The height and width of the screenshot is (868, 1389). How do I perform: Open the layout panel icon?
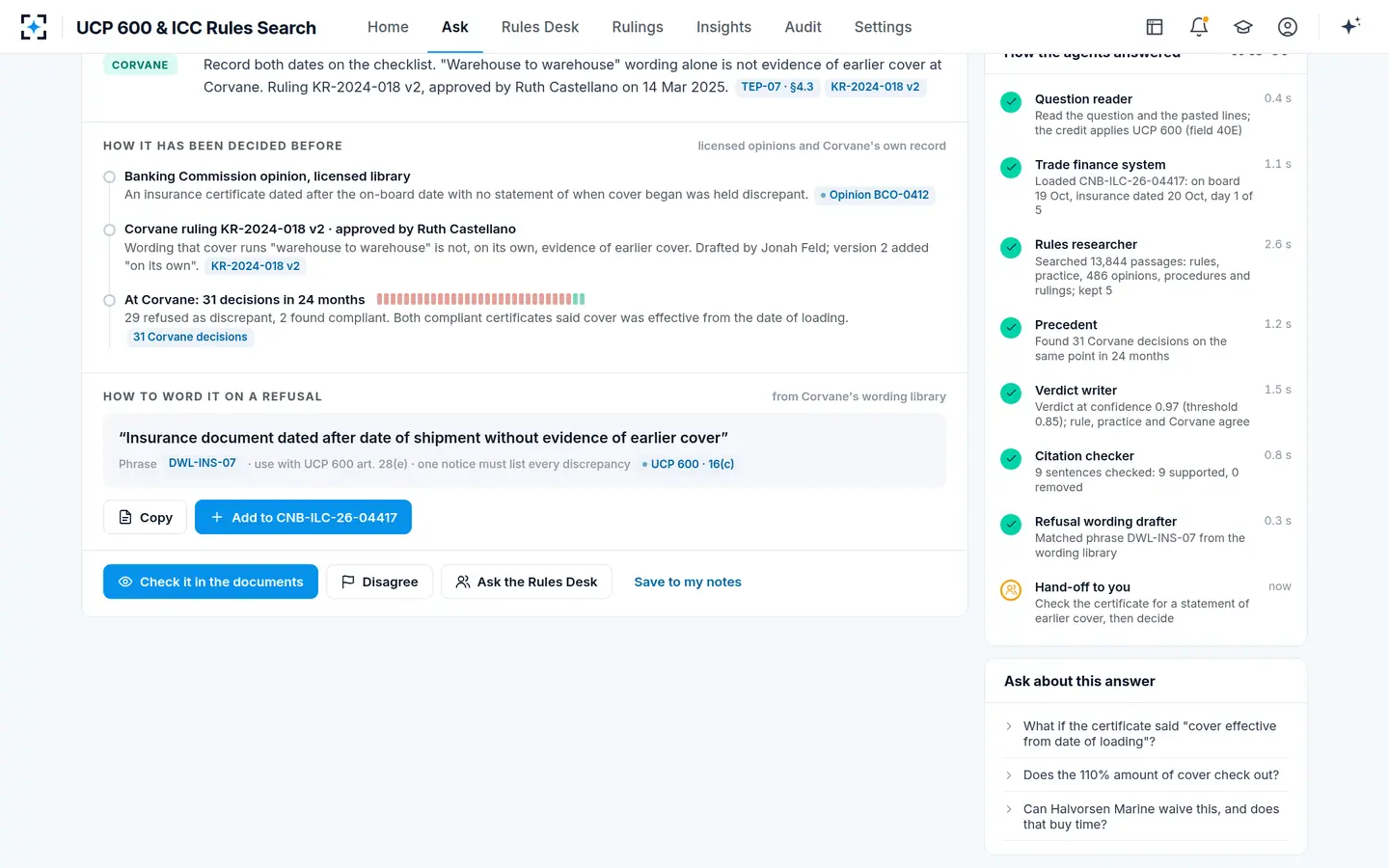tap(1155, 27)
